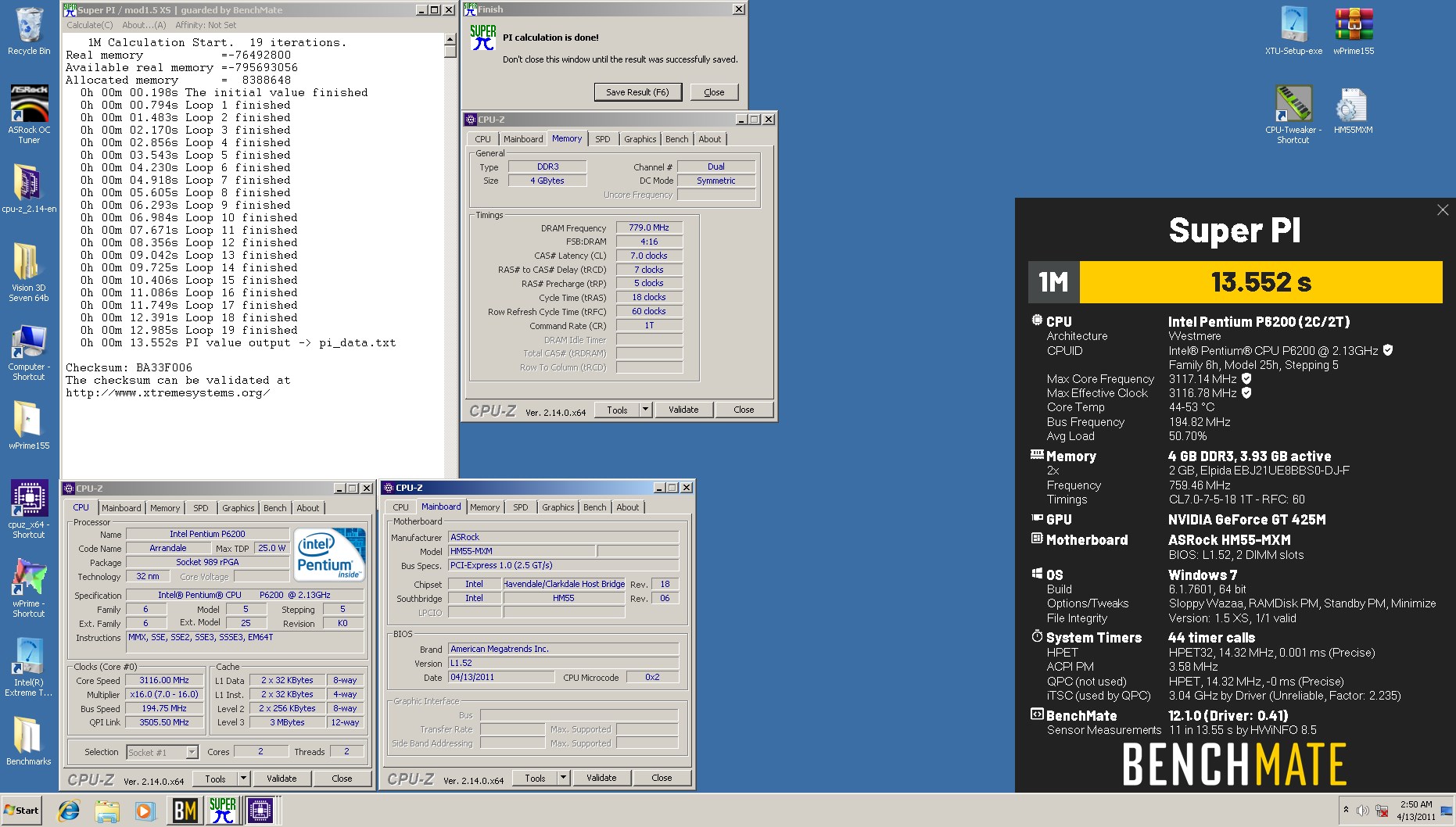This screenshot has height=827, width=1456.
Task: Launch ASRock OC Tuner desktop icon
Action: (29, 114)
